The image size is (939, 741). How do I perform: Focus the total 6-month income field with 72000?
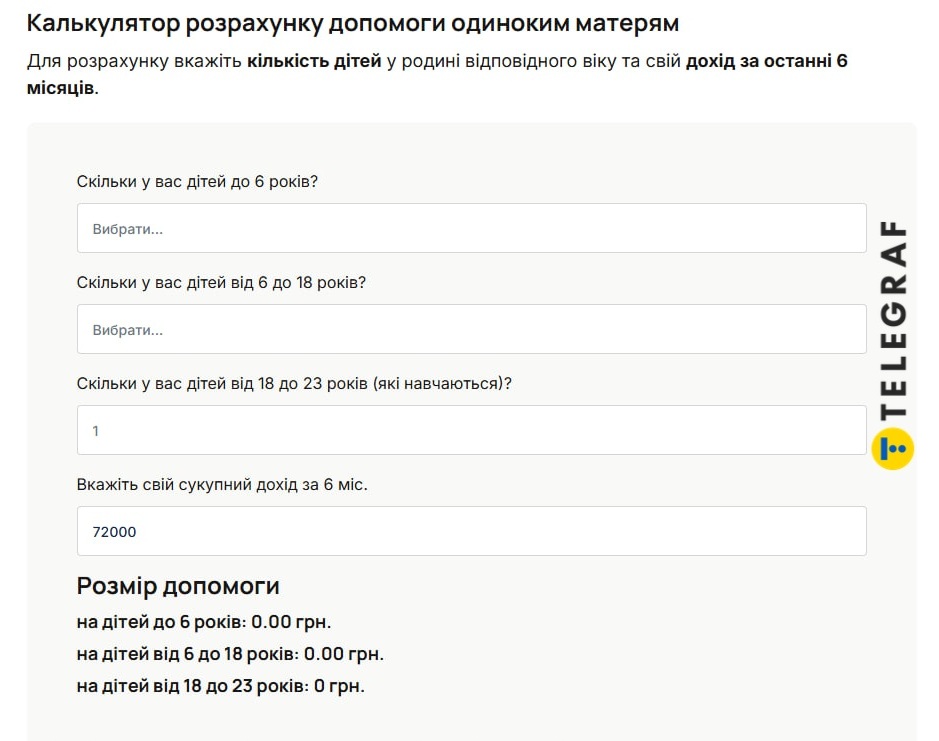[x=471, y=531]
